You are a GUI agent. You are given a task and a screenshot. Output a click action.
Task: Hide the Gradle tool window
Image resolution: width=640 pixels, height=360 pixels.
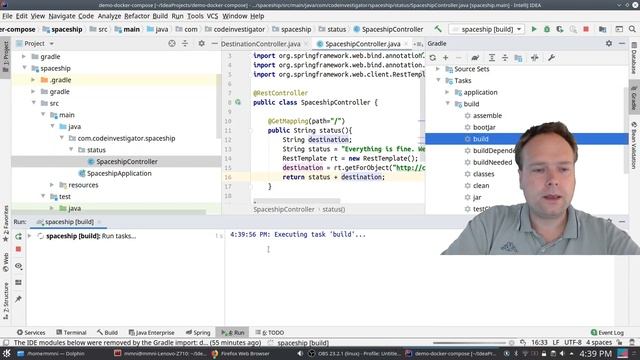tap(622, 43)
